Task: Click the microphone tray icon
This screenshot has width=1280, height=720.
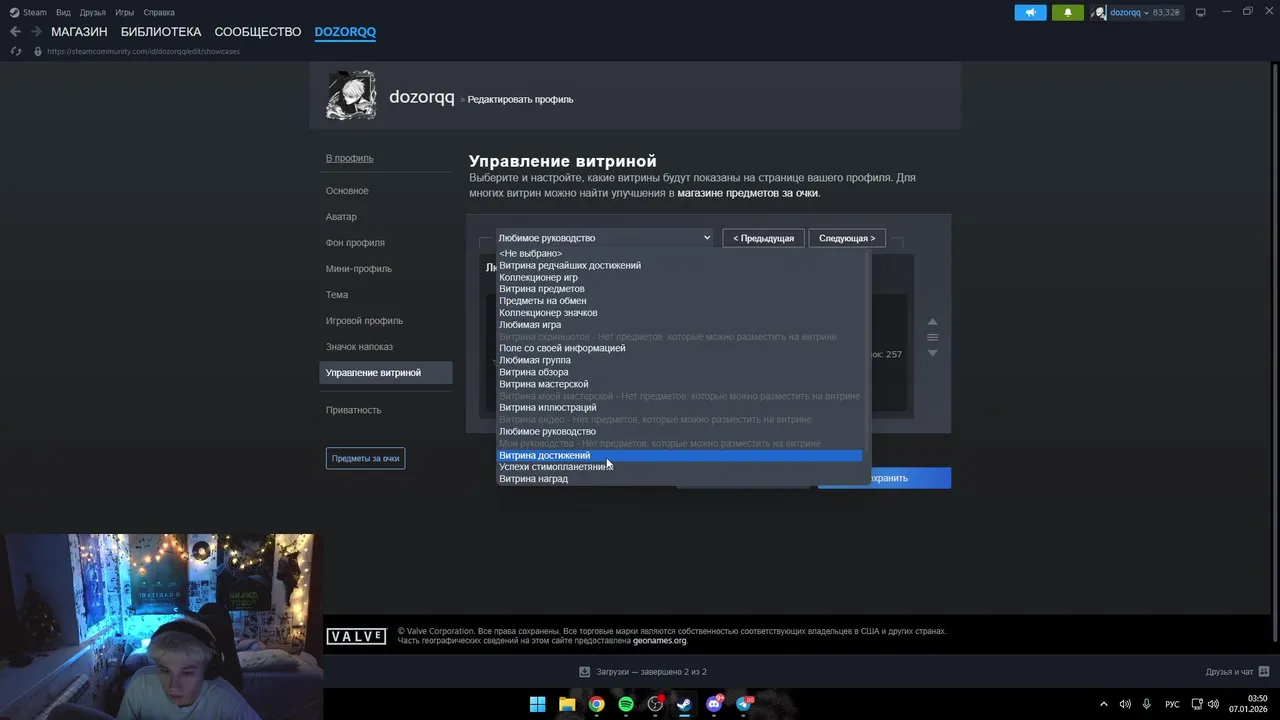Action: 1147,704
